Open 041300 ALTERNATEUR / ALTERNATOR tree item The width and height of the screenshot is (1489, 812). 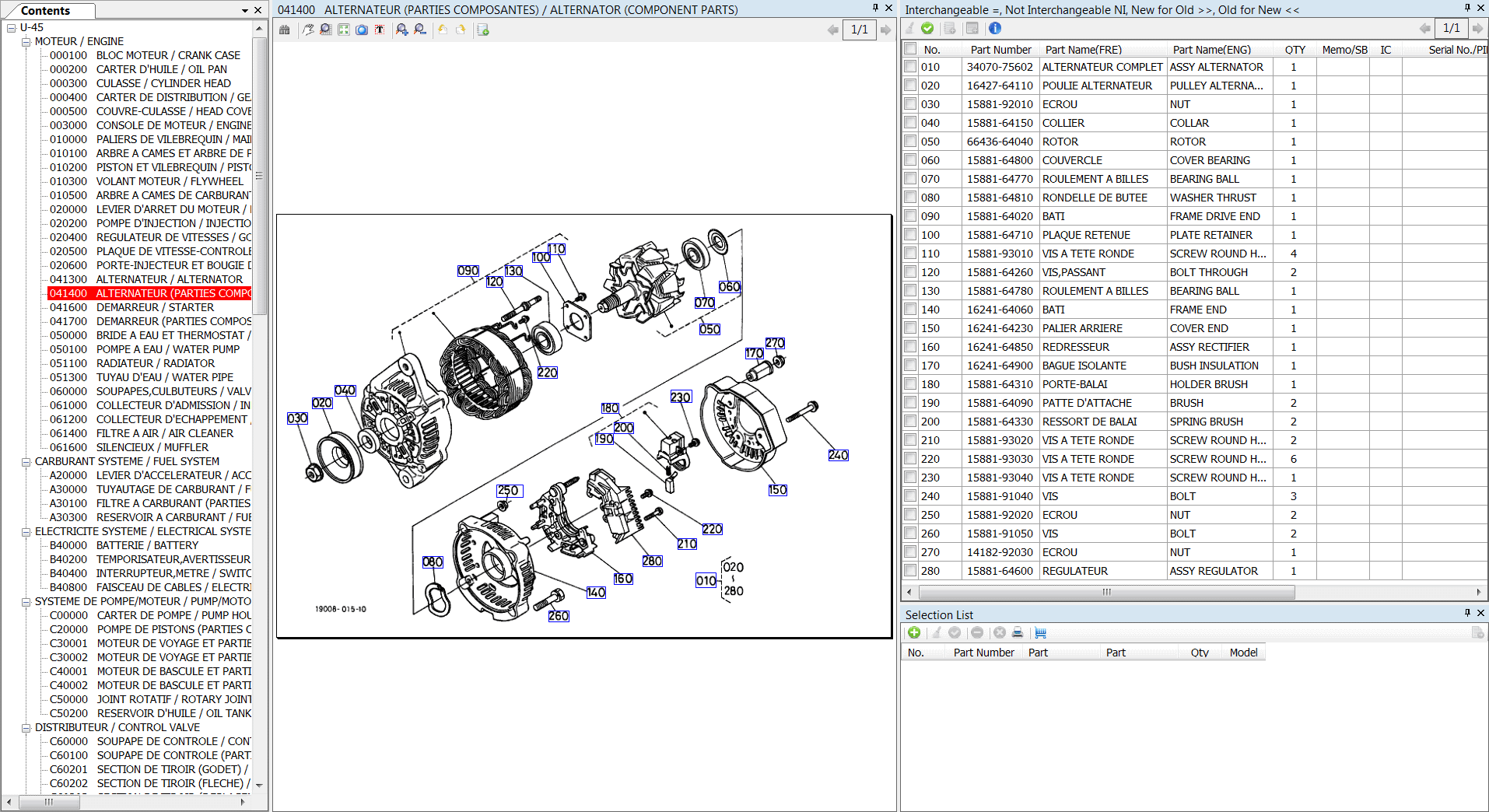pyautogui.click(x=146, y=279)
